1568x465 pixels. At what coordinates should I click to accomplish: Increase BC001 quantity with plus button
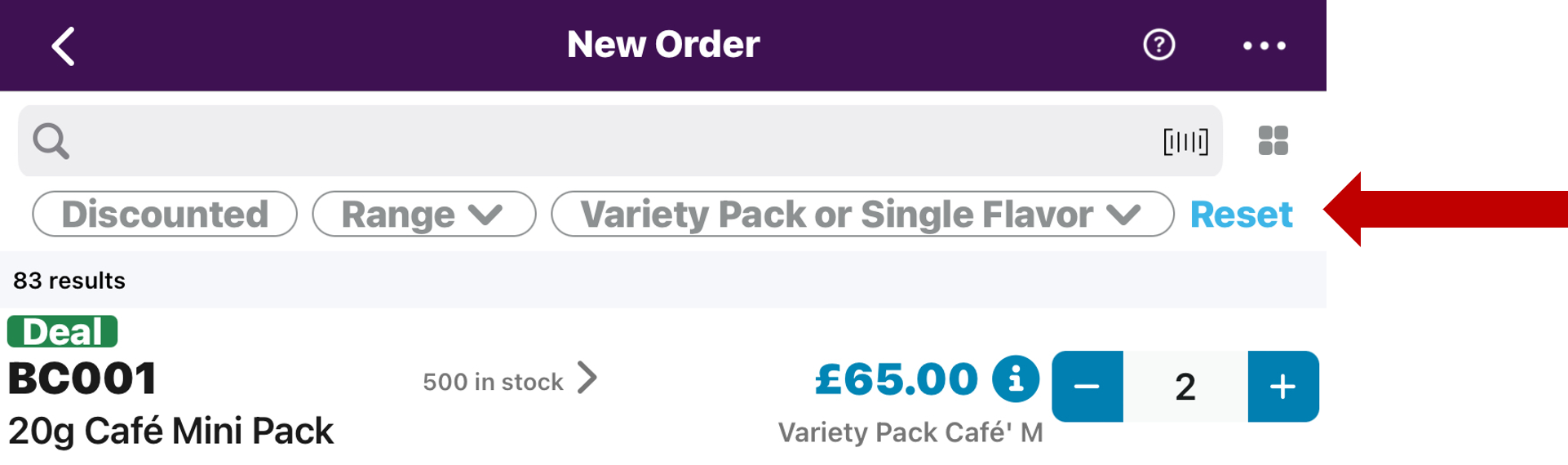click(1282, 387)
